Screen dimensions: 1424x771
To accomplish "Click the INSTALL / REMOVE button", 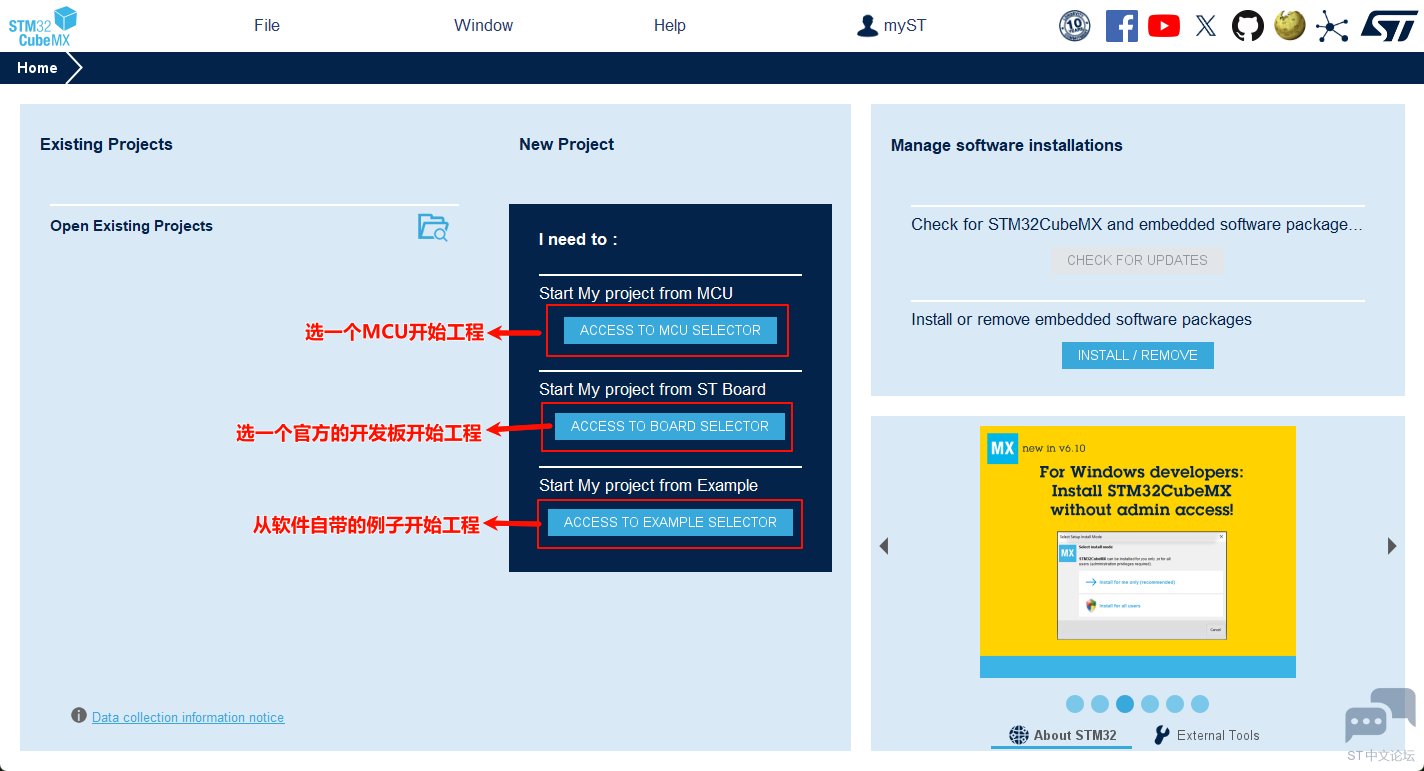I will [x=1138, y=355].
